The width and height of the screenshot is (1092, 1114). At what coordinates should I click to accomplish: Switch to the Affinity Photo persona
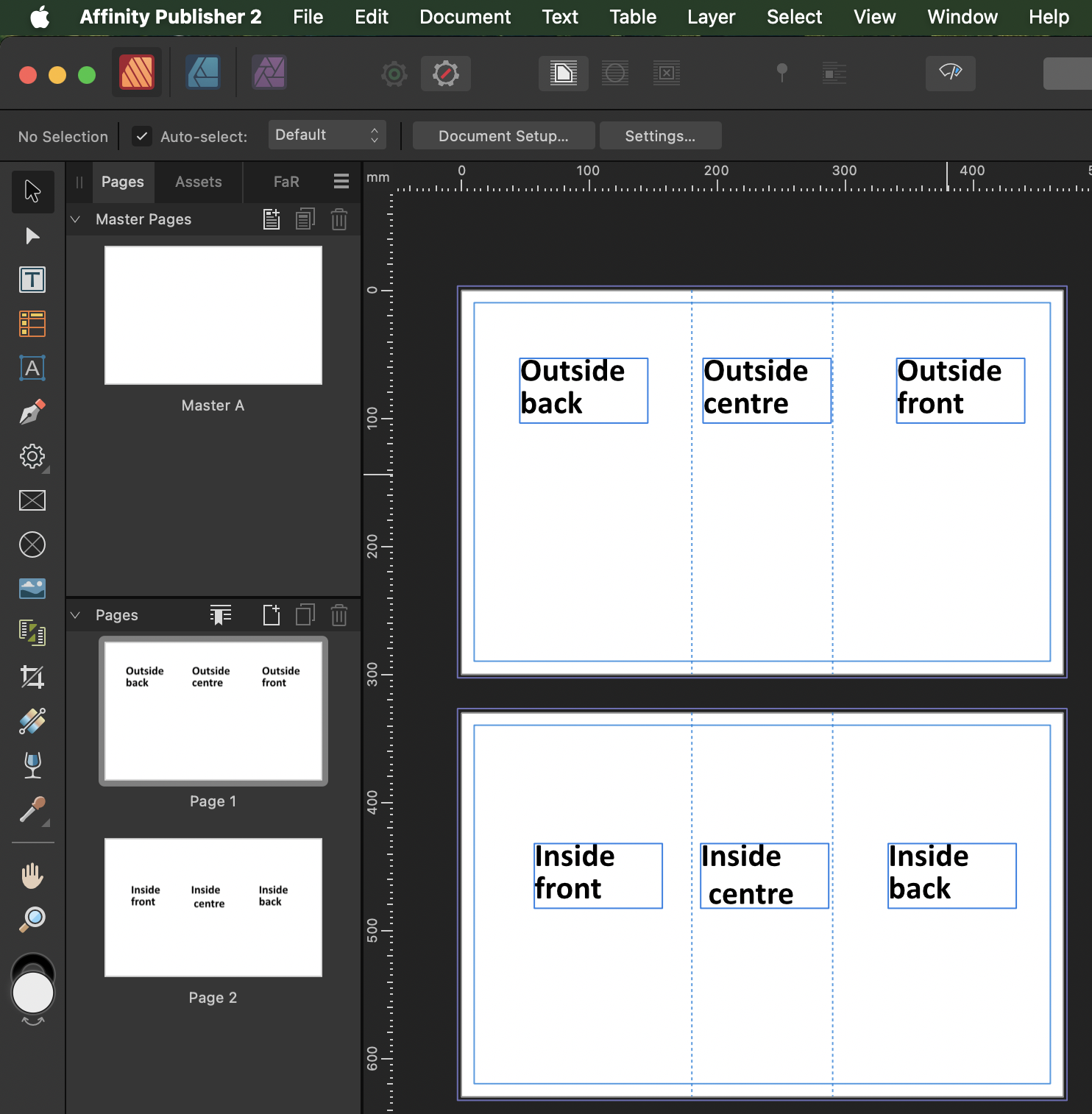[269, 73]
